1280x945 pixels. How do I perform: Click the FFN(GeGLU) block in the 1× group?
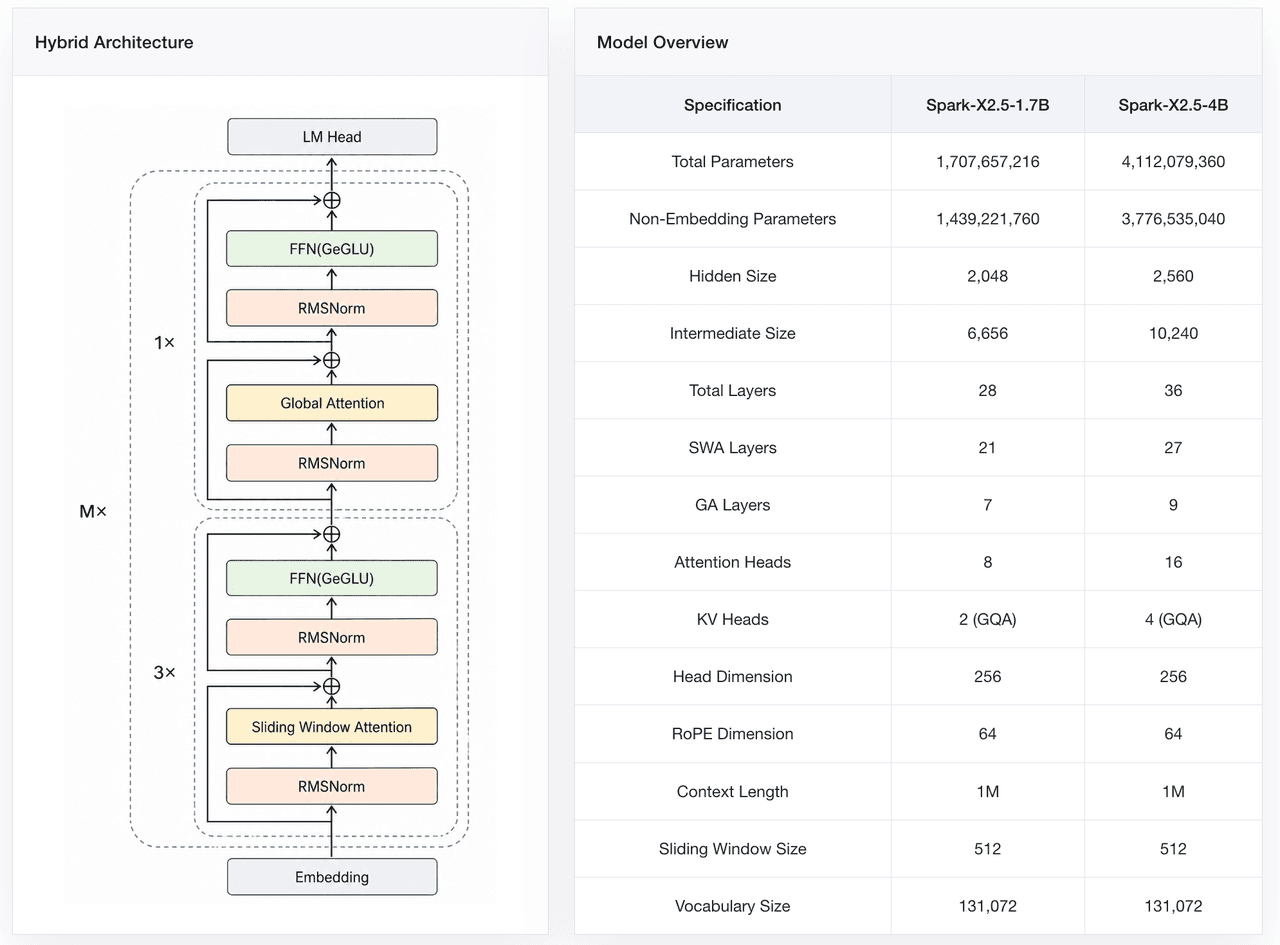coord(332,249)
